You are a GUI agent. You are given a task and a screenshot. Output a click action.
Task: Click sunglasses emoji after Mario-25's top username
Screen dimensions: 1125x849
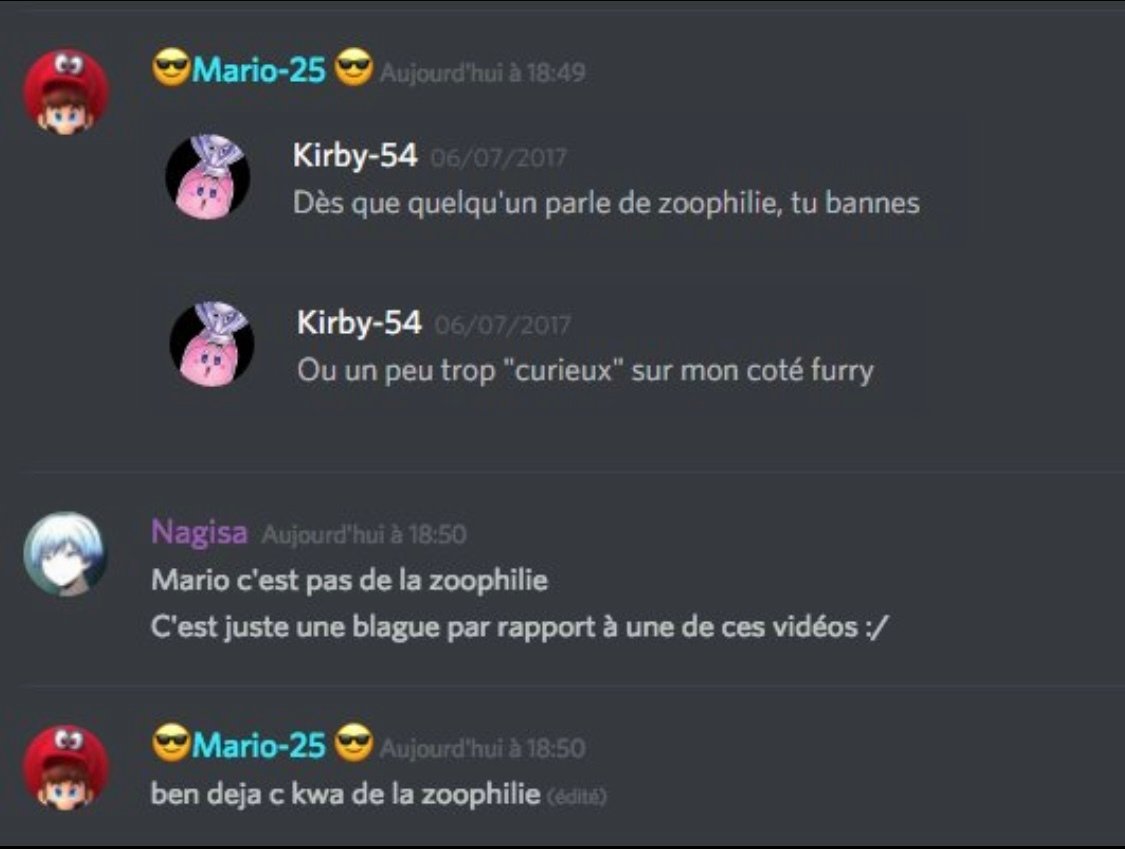[x=354, y=67]
